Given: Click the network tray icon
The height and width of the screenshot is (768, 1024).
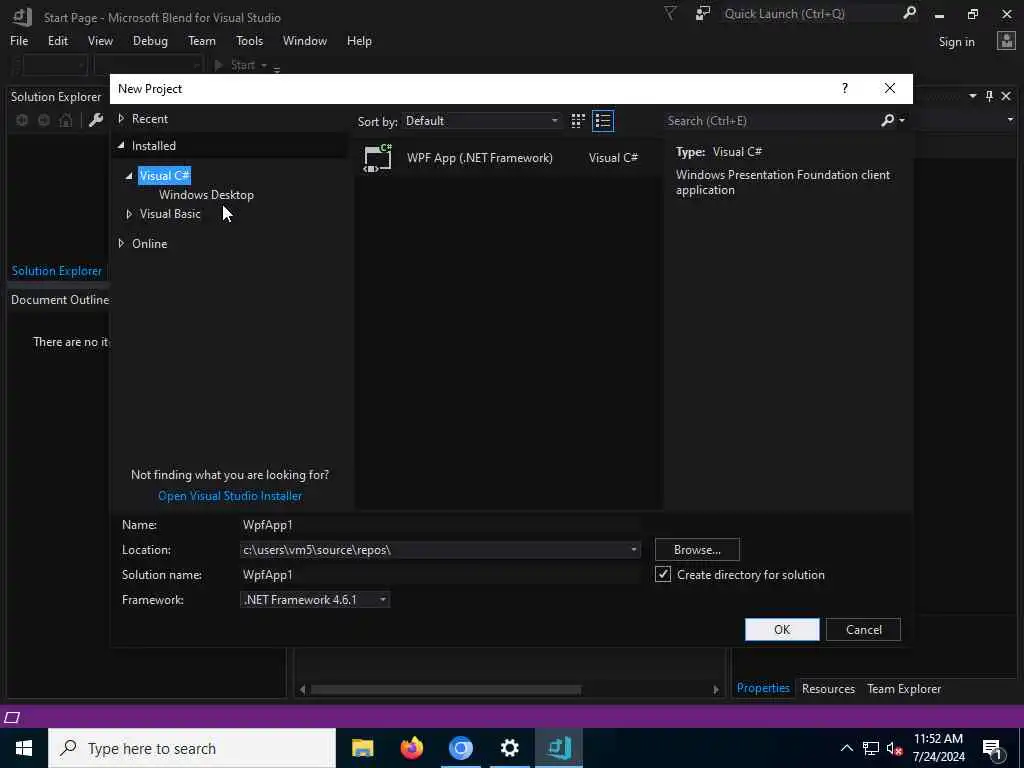Looking at the screenshot, I should point(871,748).
